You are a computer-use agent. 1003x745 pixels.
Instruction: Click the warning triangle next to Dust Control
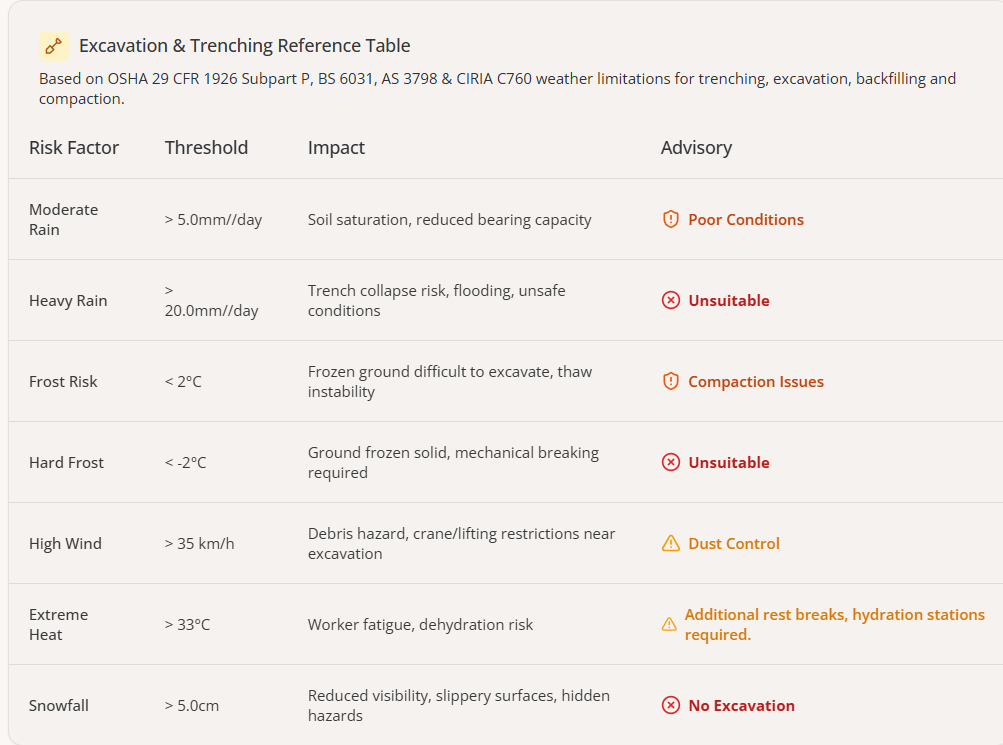tap(670, 544)
